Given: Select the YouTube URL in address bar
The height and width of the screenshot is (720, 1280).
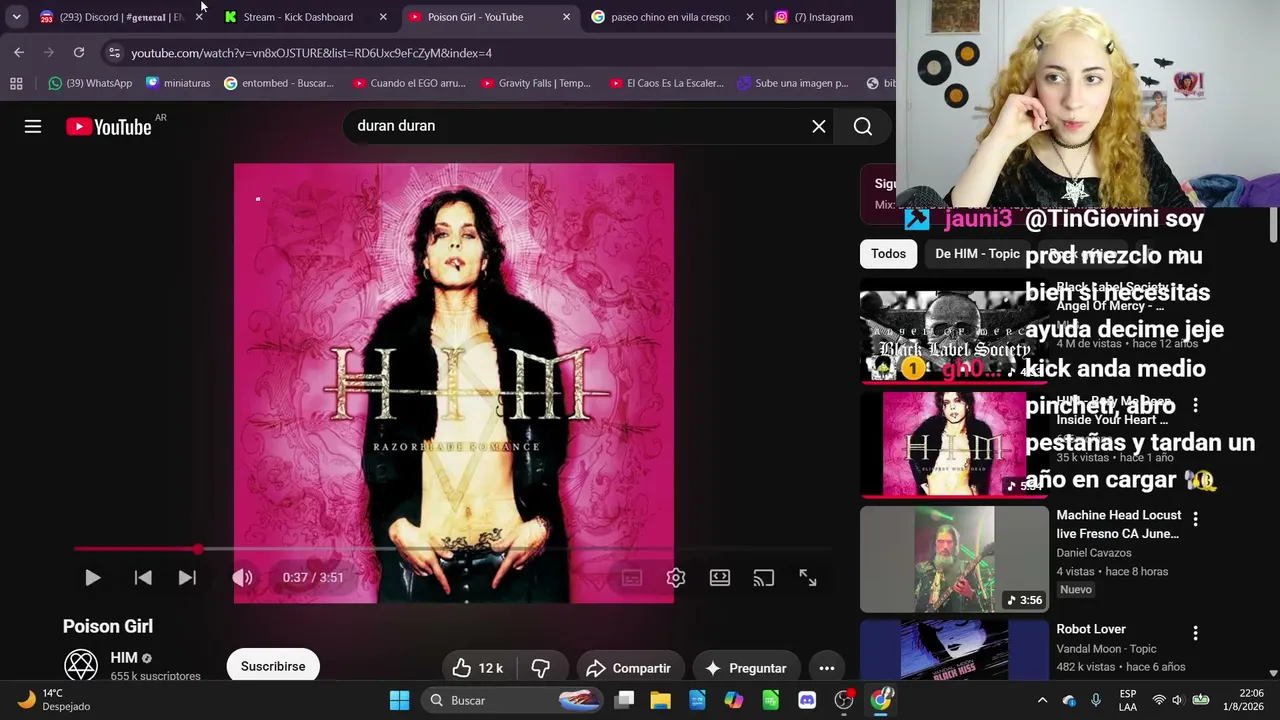Looking at the screenshot, I should coord(311,53).
